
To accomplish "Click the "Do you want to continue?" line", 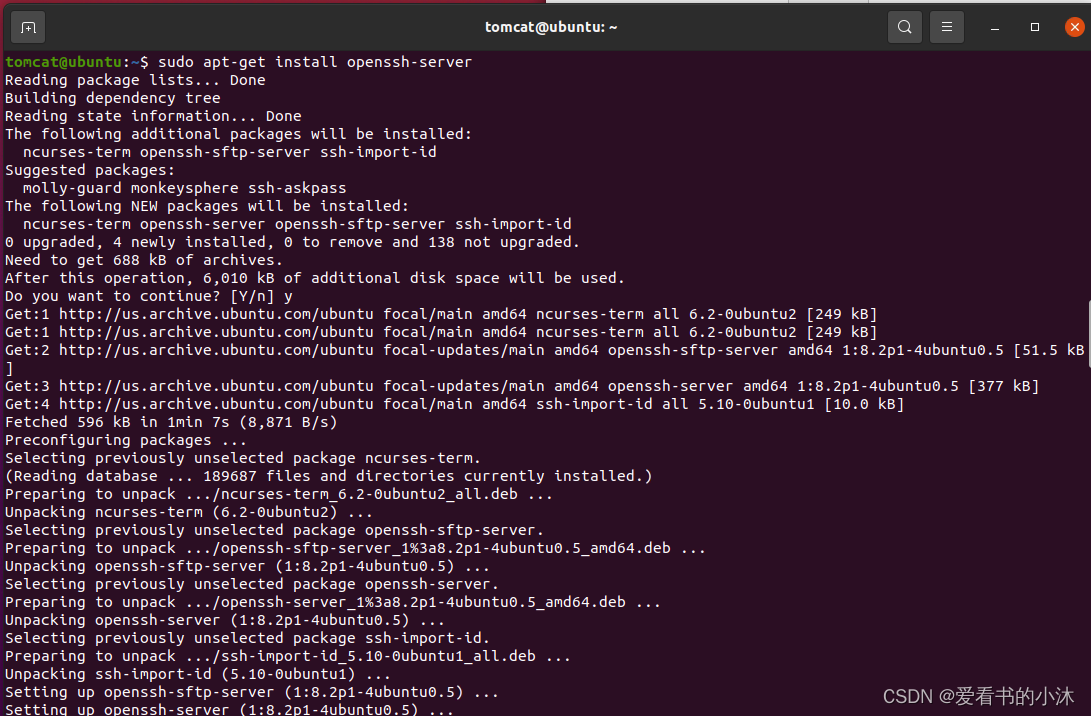I will pos(148,296).
